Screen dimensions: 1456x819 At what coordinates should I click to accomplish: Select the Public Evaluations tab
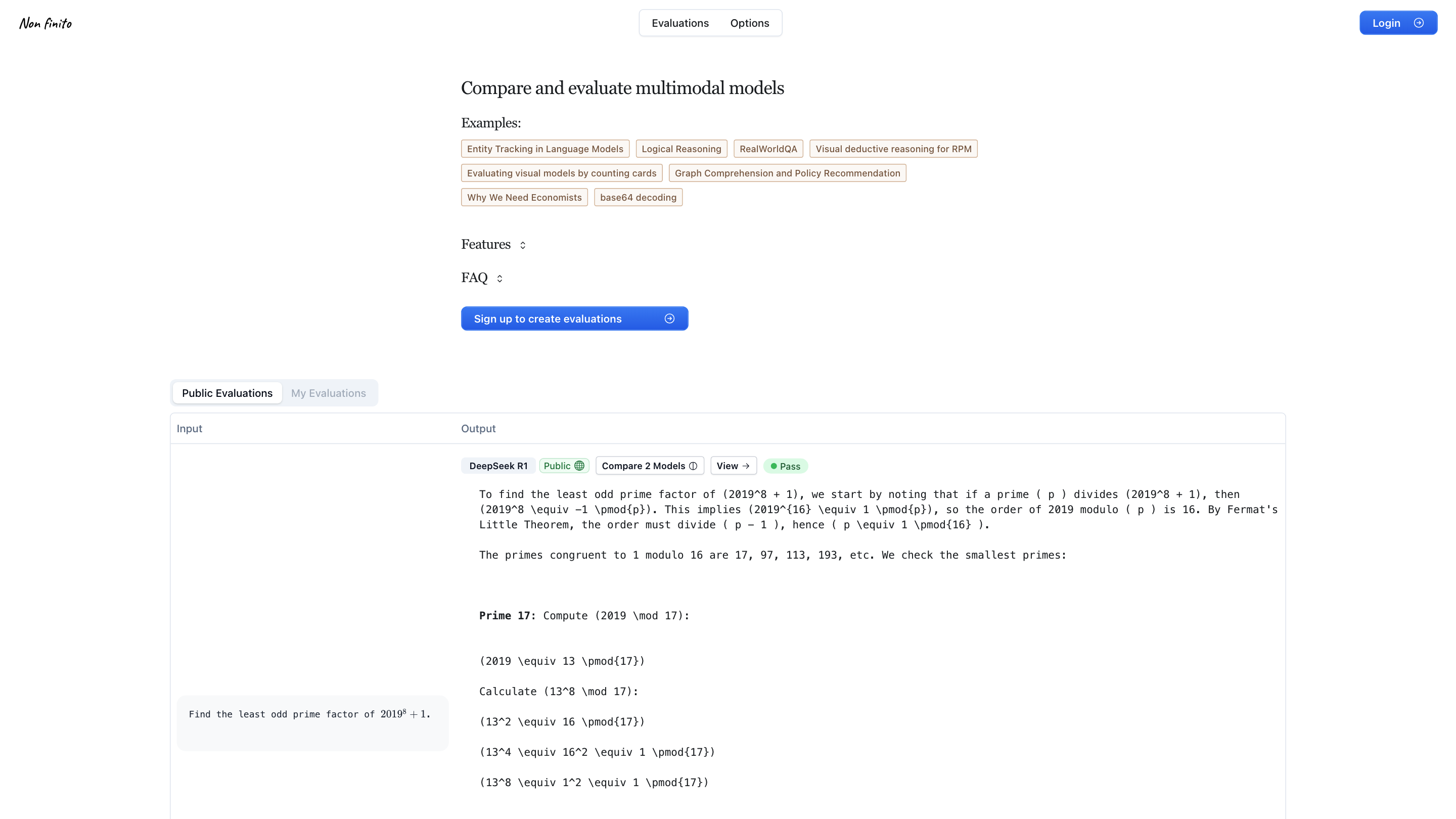pyautogui.click(x=226, y=392)
